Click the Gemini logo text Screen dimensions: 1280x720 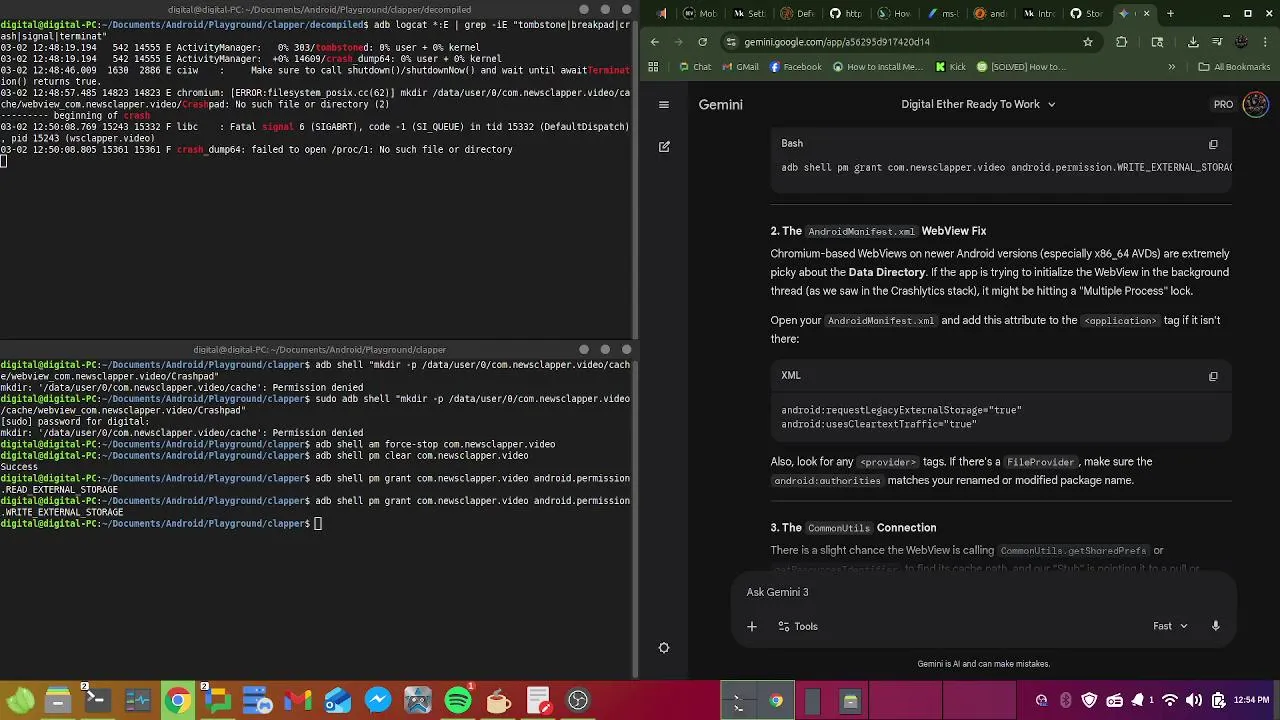(720, 104)
